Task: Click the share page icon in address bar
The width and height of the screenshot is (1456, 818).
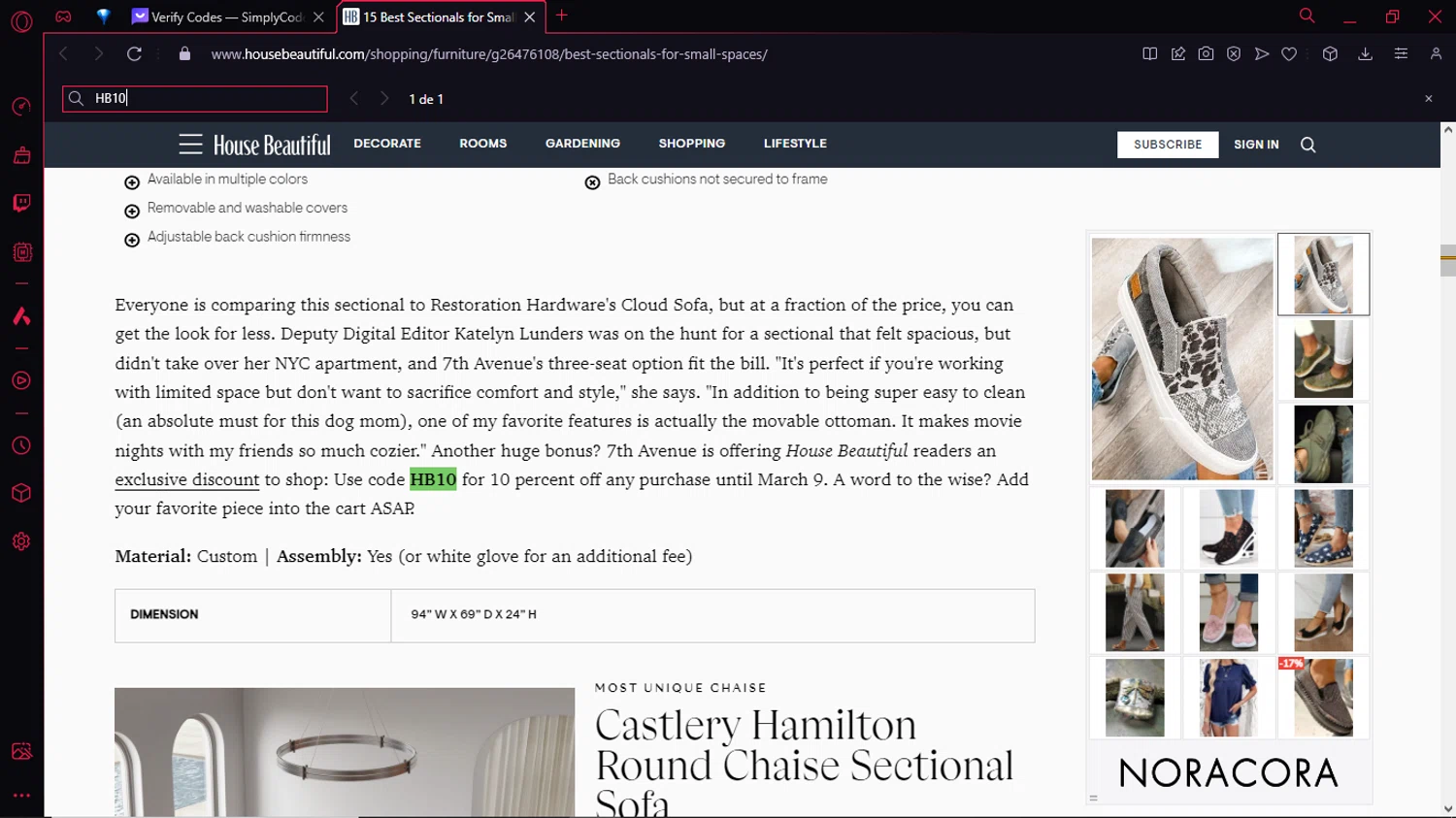Action: coord(1177,54)
